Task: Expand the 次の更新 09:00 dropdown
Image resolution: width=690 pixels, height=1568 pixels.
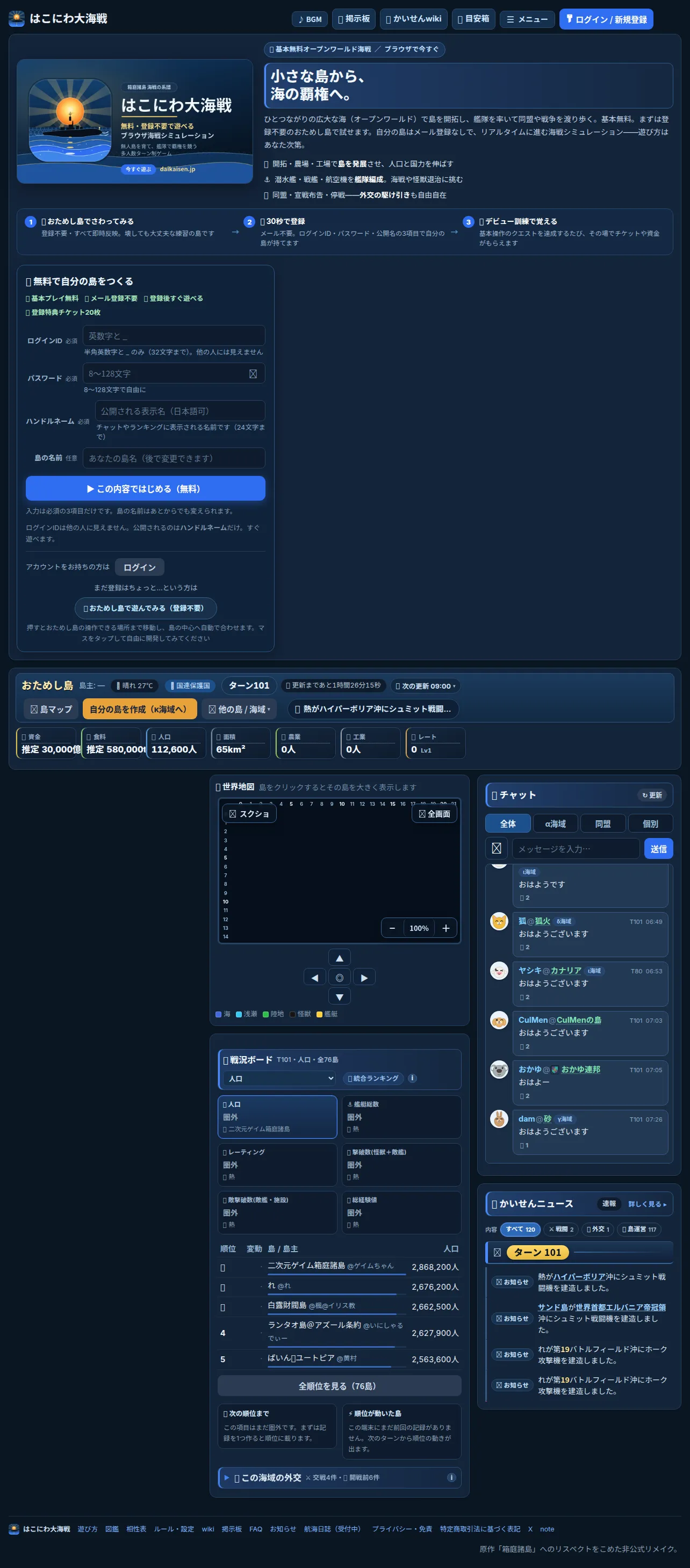Action: click(426, 686)
